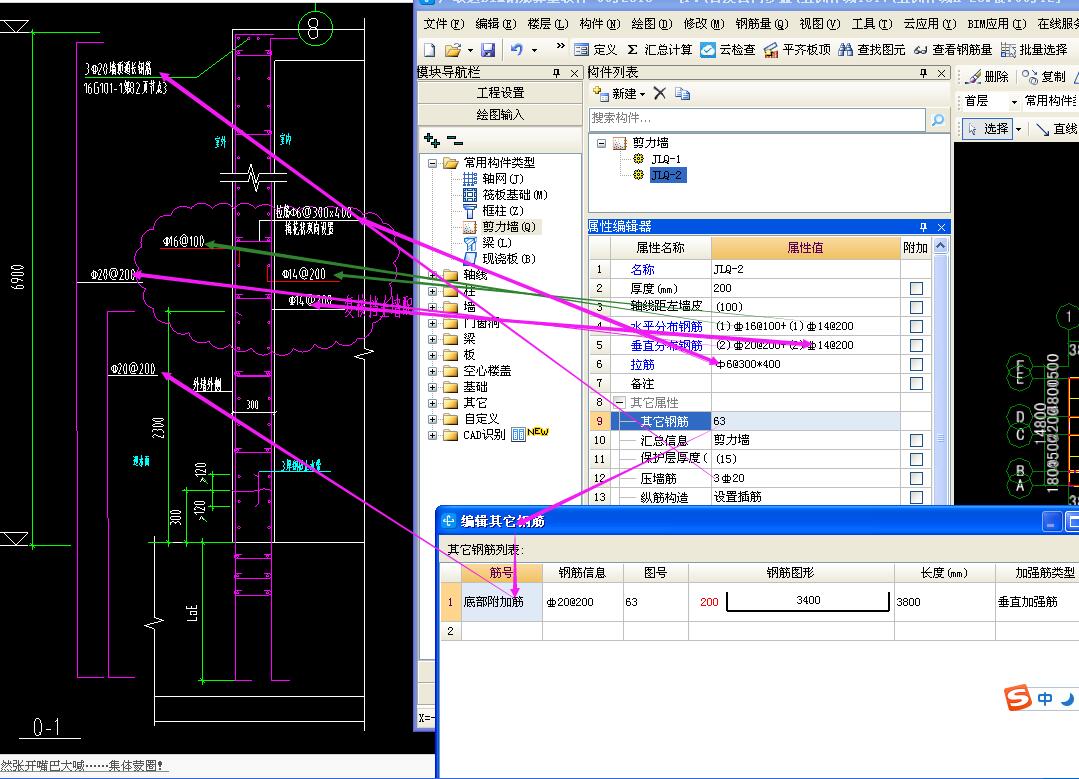Tick checkbox for 轴线距左墙皮 row

coord(916,307)
